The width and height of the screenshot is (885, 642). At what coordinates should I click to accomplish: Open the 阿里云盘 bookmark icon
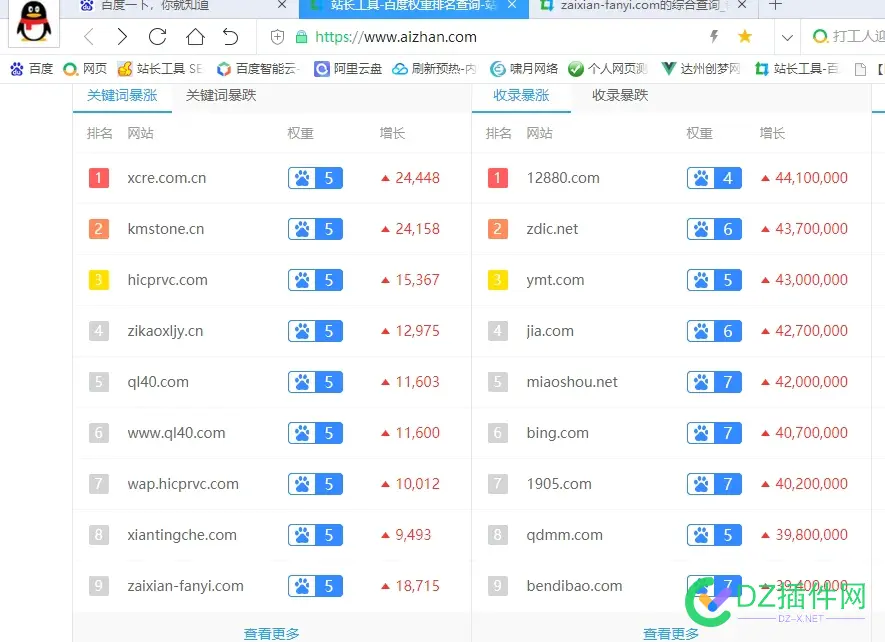click(x=322, y=69)
